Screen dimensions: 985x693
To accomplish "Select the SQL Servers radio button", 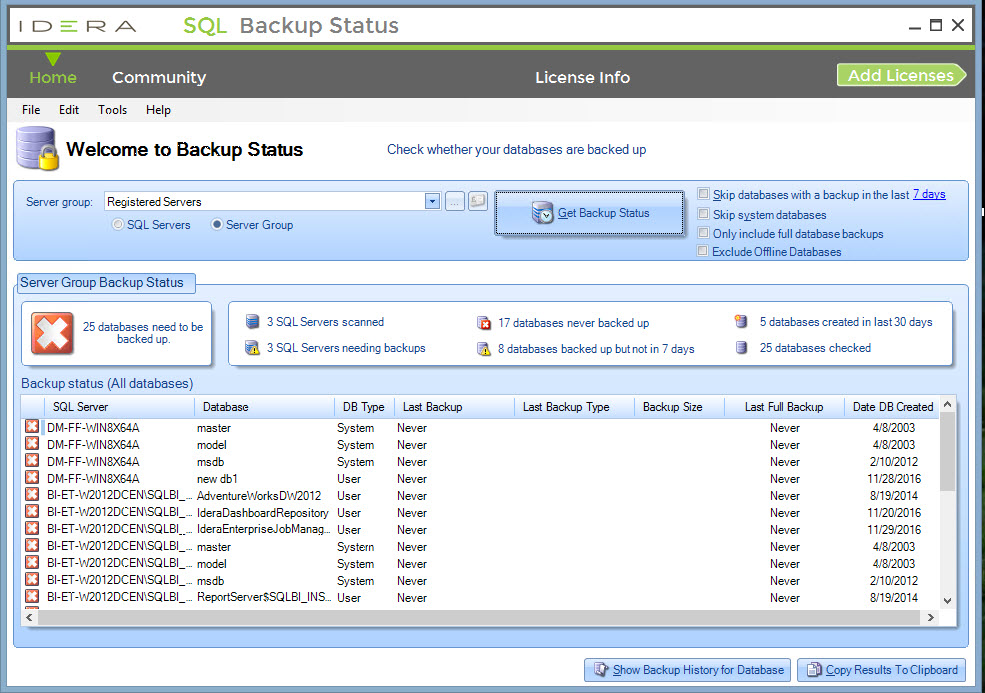I will (x=117, y=224).
